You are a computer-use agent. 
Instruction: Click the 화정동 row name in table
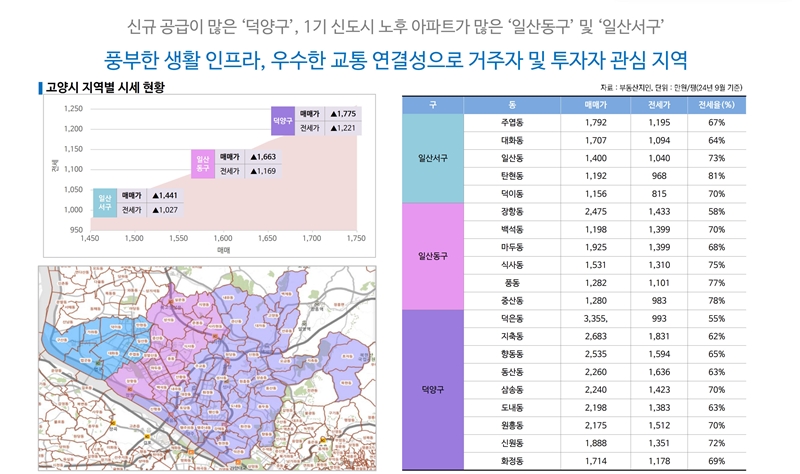(511, 460)
